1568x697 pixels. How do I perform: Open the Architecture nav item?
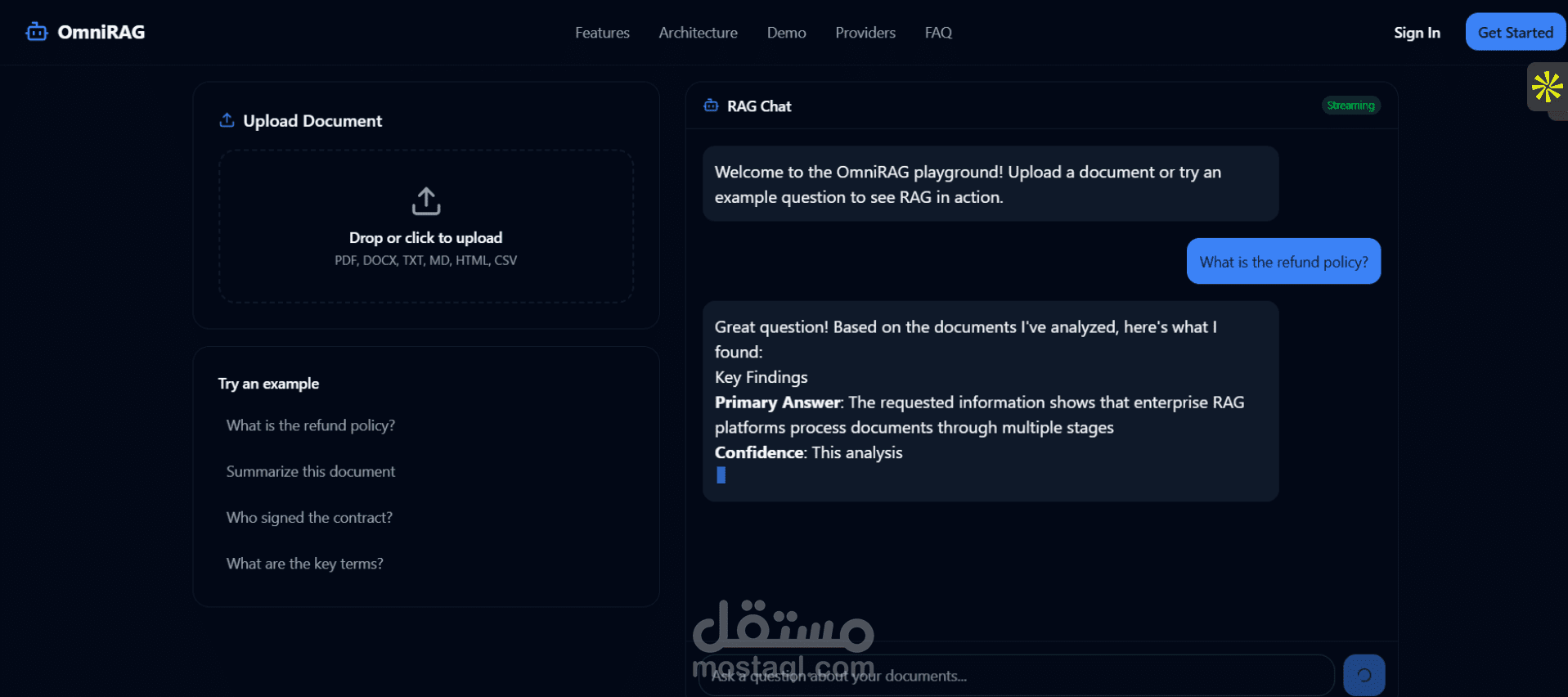coord(698,33)
